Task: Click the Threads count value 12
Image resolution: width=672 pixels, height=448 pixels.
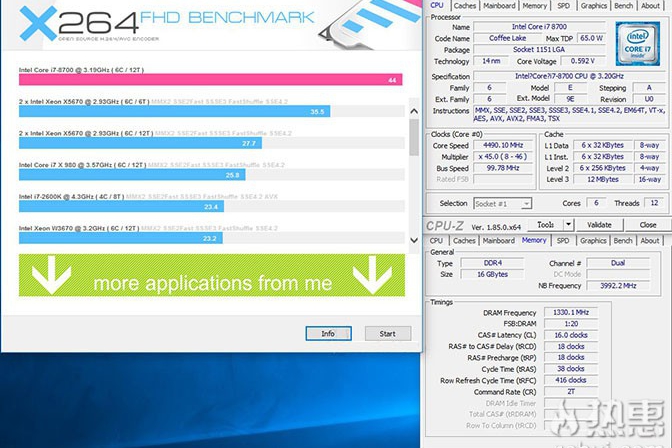Action: [654, 203]
